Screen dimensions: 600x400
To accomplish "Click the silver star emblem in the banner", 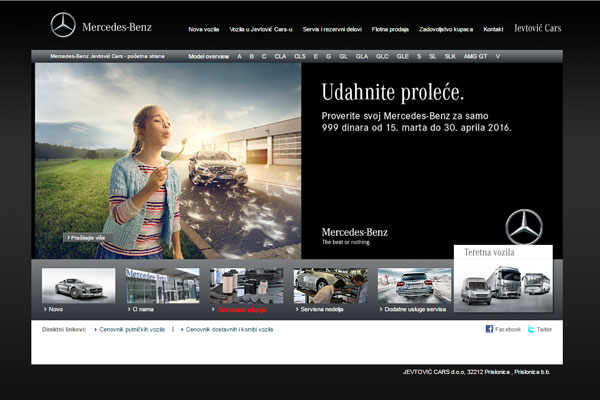I will [524, 227].
